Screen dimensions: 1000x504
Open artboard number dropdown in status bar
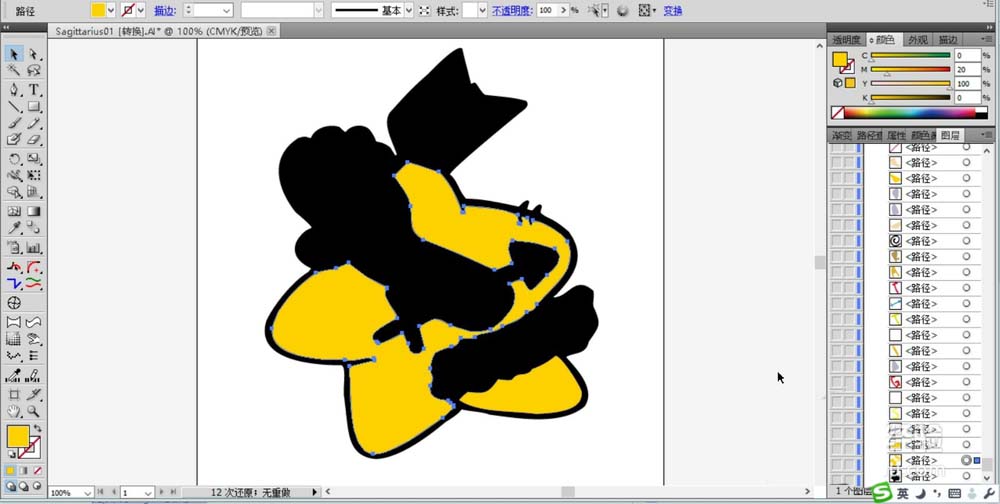(148, 493)
